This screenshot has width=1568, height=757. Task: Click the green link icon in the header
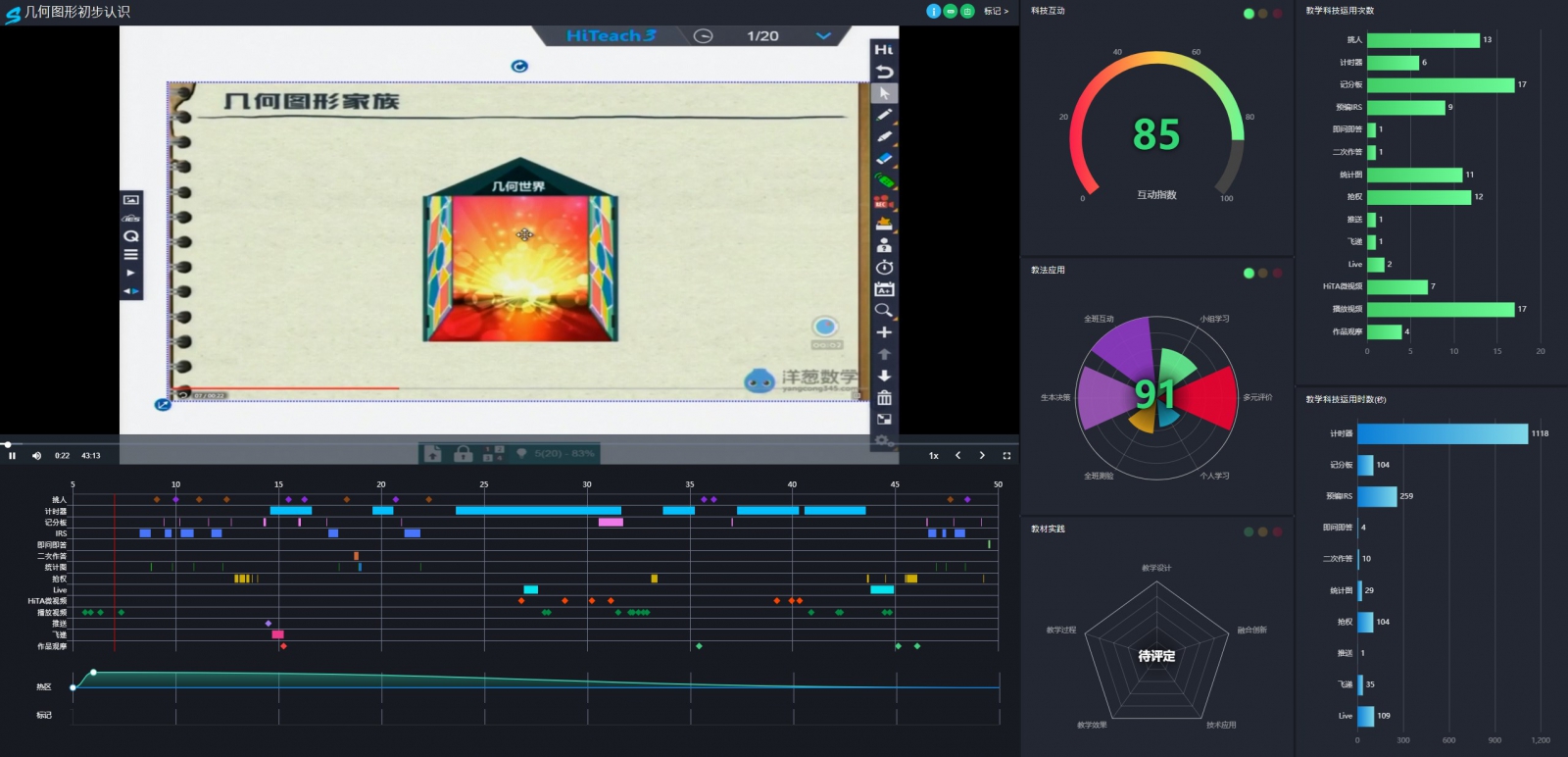[950, 11]
